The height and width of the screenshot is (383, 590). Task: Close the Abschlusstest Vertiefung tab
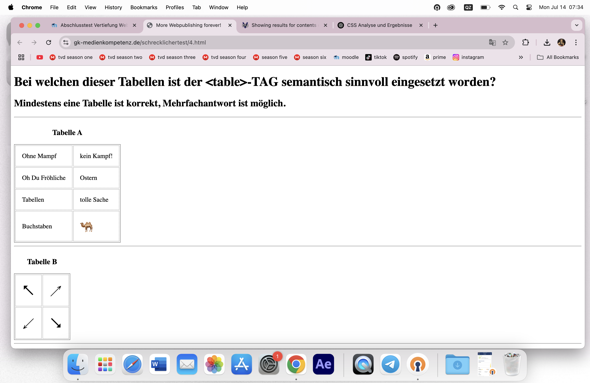pos(134,25)
